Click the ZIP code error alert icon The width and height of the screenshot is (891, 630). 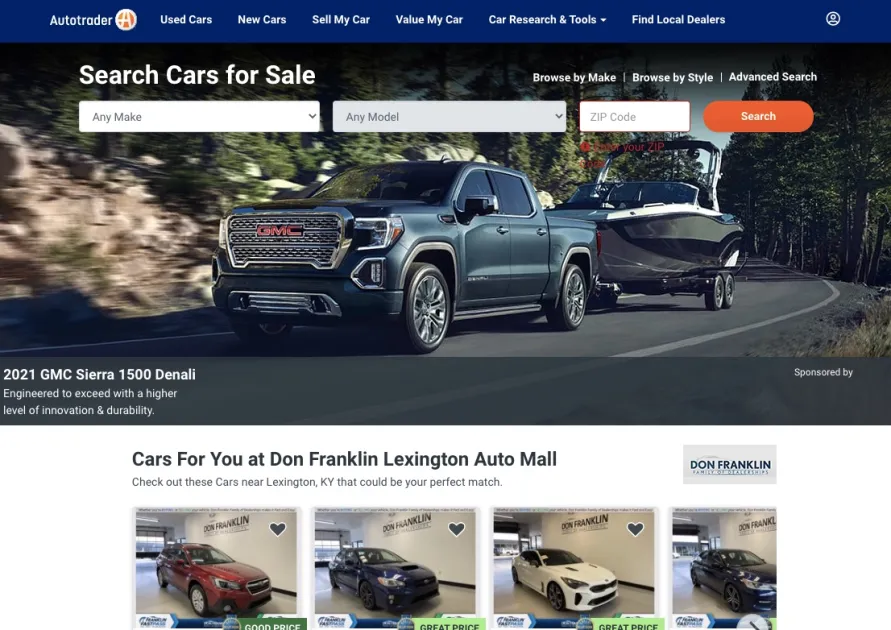click(585, 147)
